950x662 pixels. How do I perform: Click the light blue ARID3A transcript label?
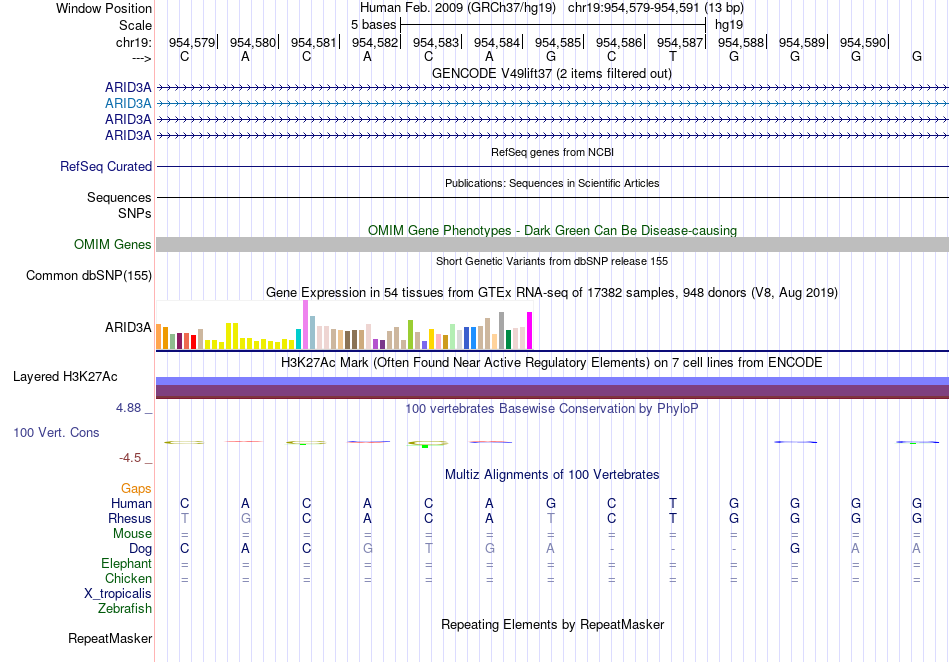[x=128, y=104]
